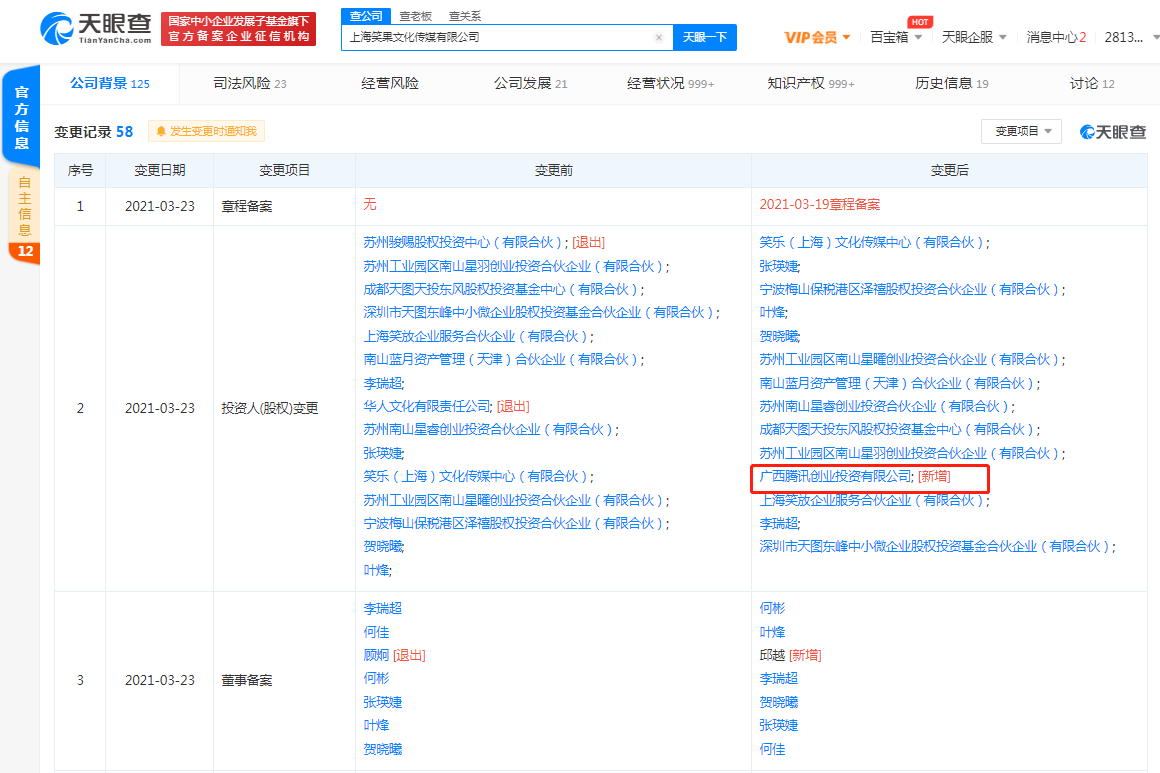Open 张瑛婕 link in row 2 变更前
The image size is (1160, 773).
click(x=382, y=453)
